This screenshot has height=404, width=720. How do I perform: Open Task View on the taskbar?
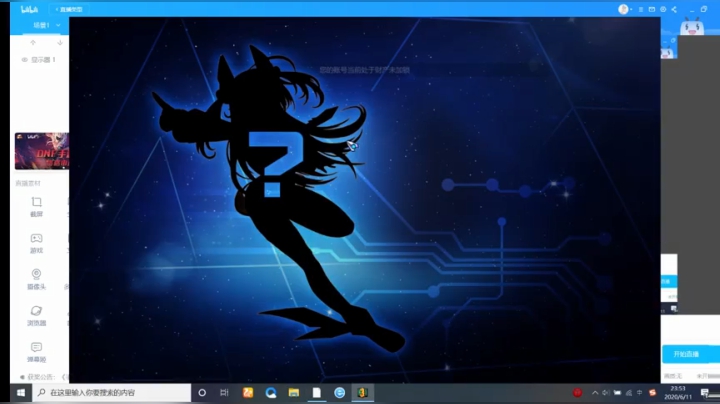(x=224, y=393)
